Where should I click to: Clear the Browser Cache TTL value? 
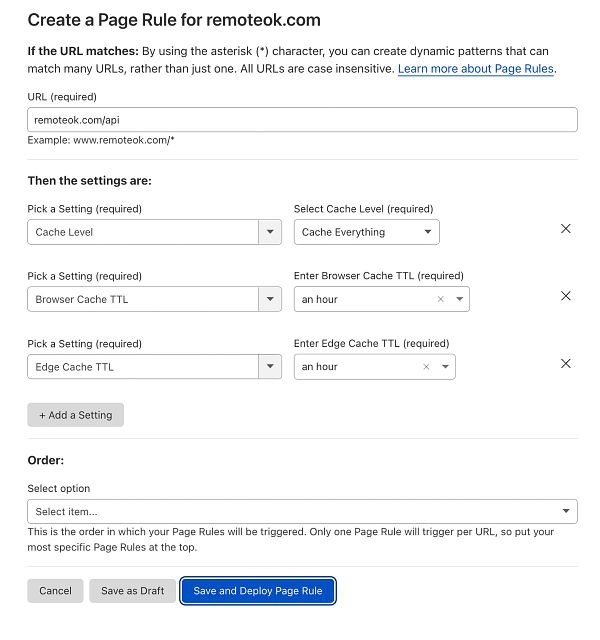click(x=441, y=299)
